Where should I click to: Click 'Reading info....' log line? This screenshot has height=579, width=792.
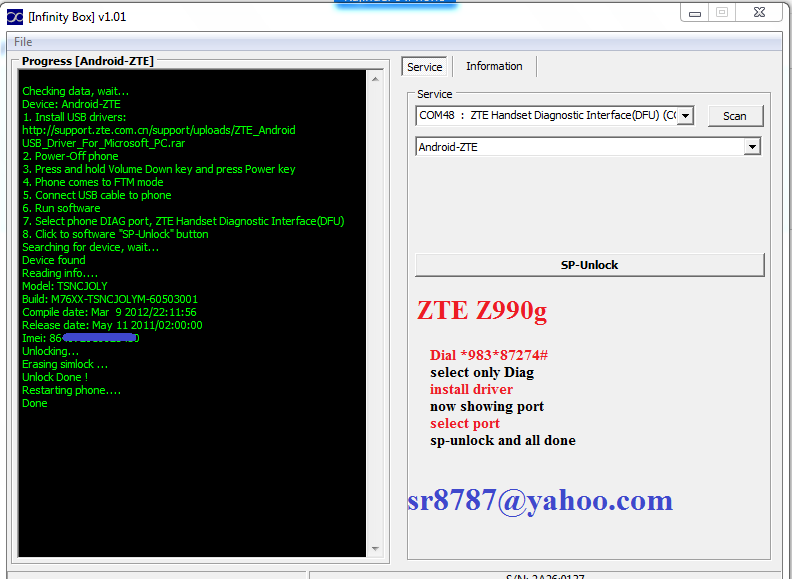coord(60,273)
